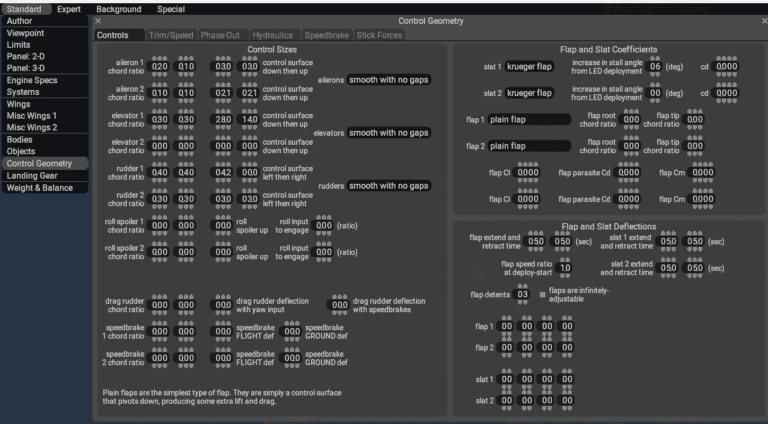Open the Special menu

[171, 9]
